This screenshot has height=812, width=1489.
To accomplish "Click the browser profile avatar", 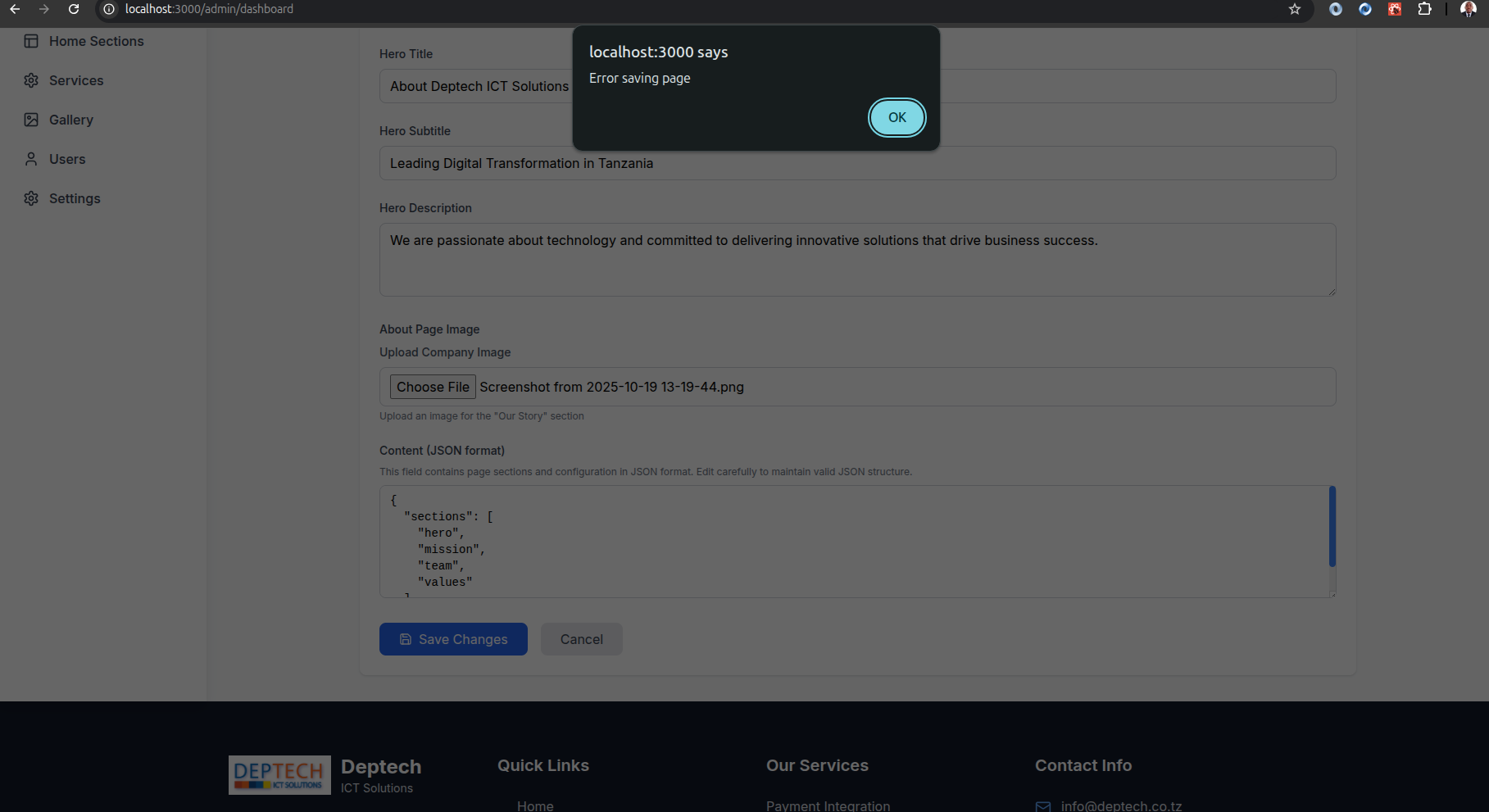I will tap(1468, 9).
